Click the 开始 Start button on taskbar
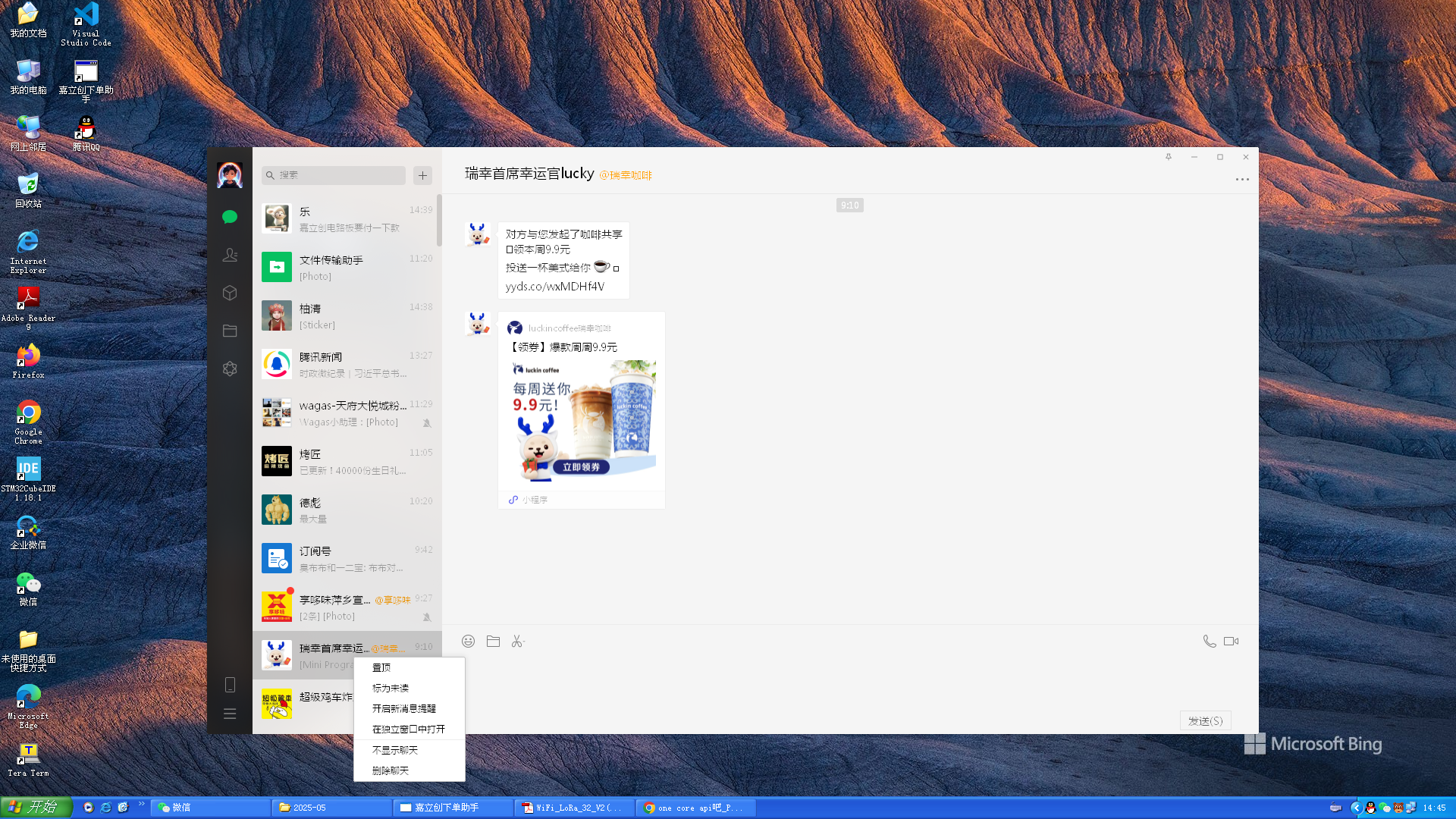This screenshot has height=819, width=1456. coord(36,807)
